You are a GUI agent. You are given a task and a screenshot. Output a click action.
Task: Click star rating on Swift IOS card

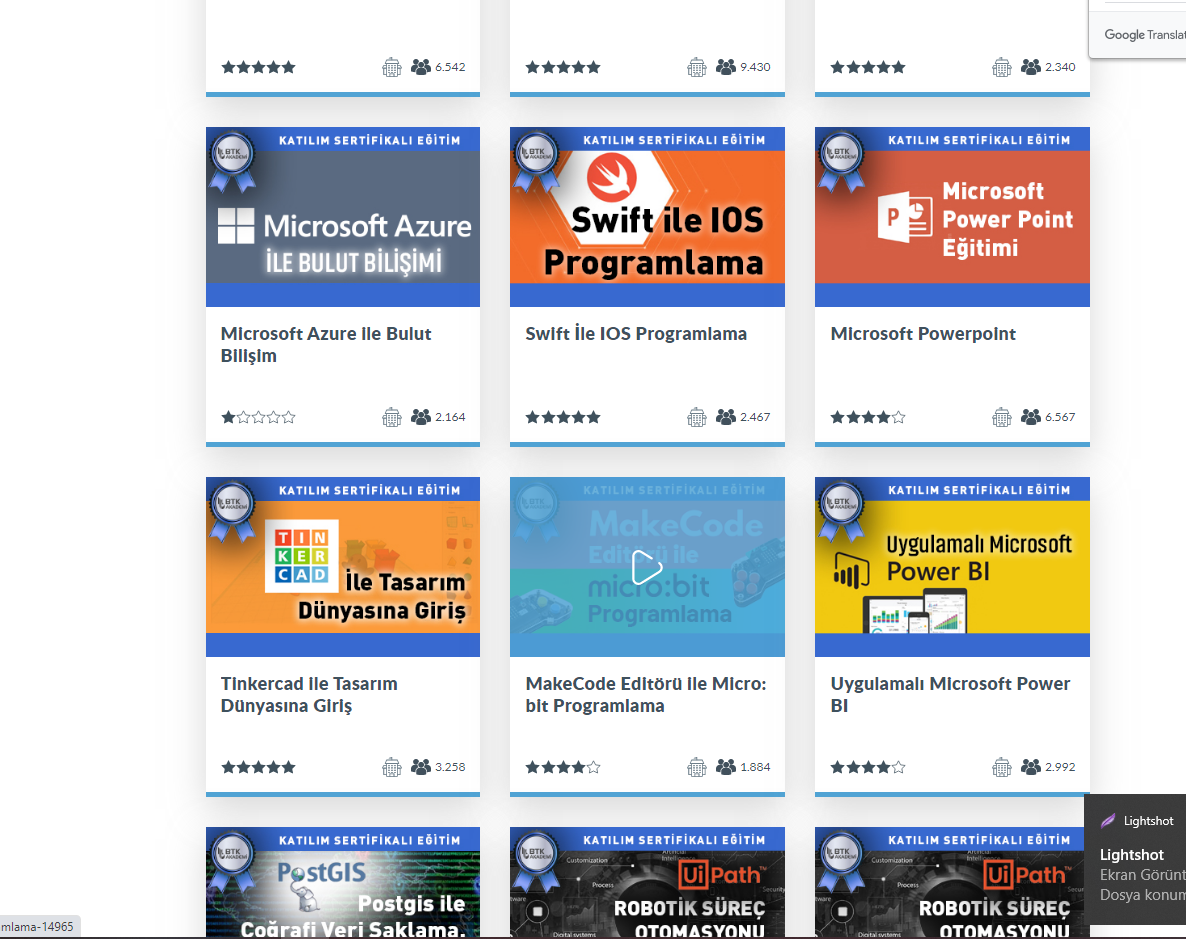point(563,417)
